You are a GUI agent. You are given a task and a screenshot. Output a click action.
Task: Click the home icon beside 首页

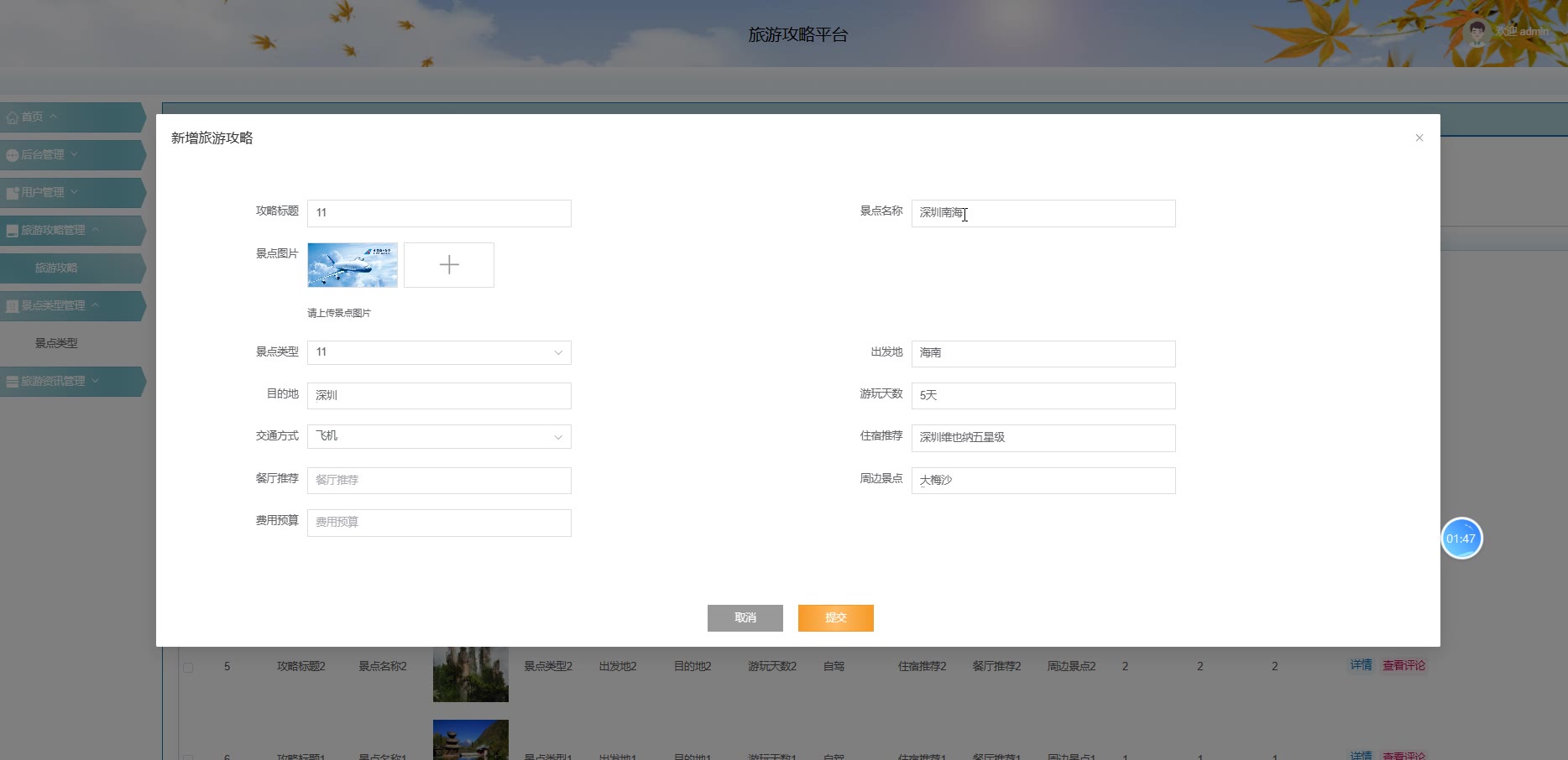(x=13, y=117)
